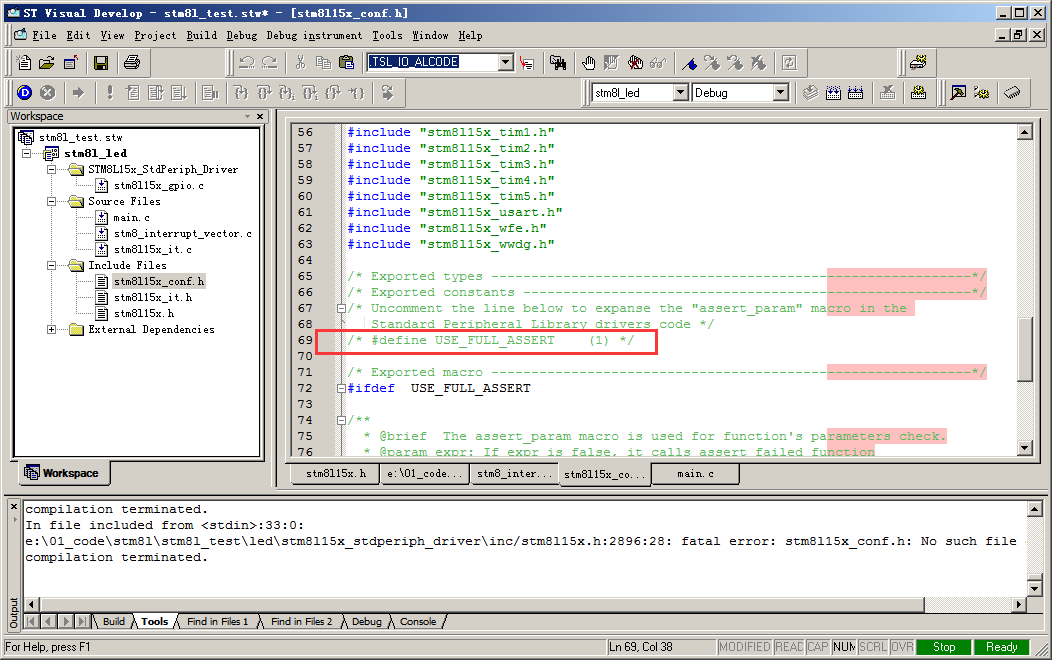Open the stm8l_led project dropdown
Viewport: 1052px width, 660px height.
coord(680,93)
